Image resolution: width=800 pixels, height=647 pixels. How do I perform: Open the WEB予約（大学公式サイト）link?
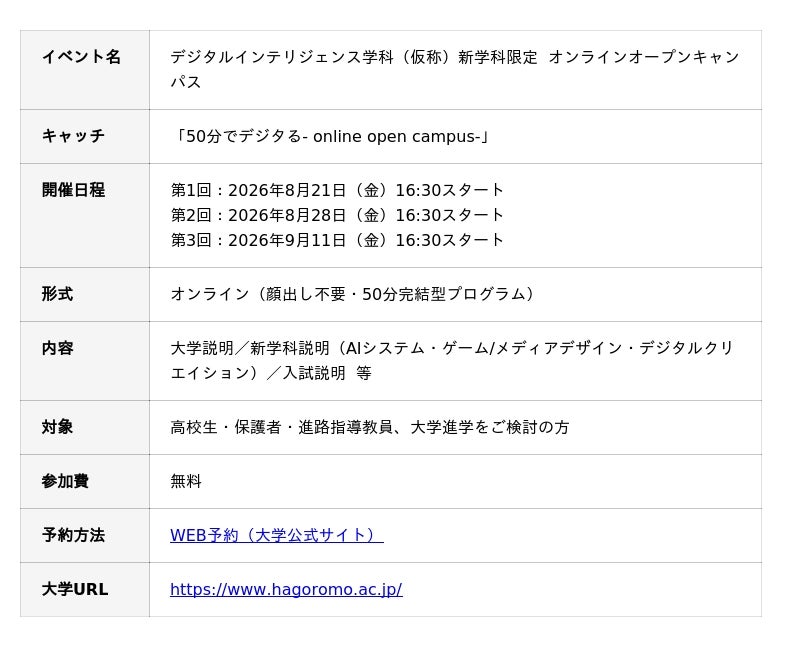pos(277,535)
